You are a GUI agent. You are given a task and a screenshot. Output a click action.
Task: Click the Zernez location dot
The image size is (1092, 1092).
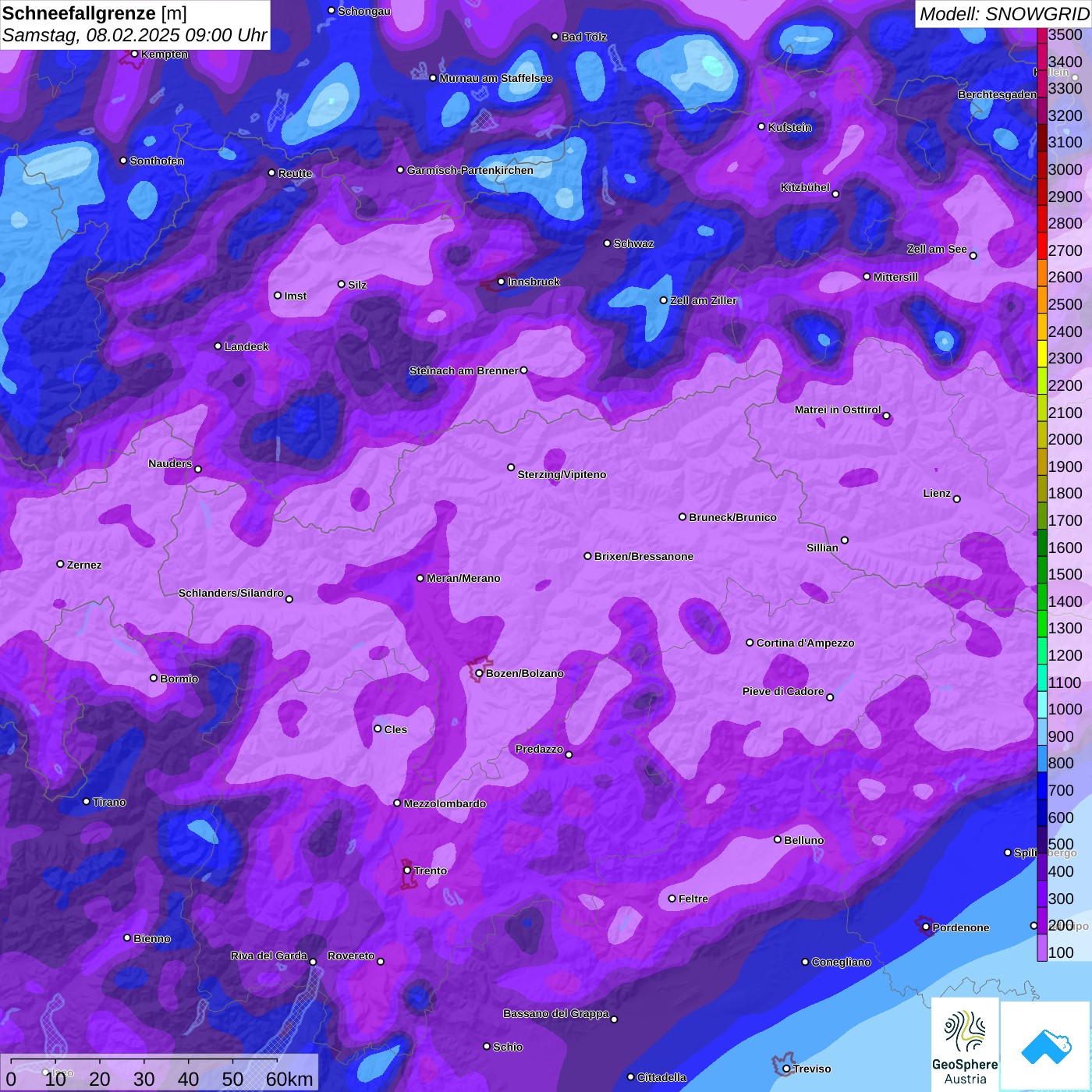click(60, 564)
